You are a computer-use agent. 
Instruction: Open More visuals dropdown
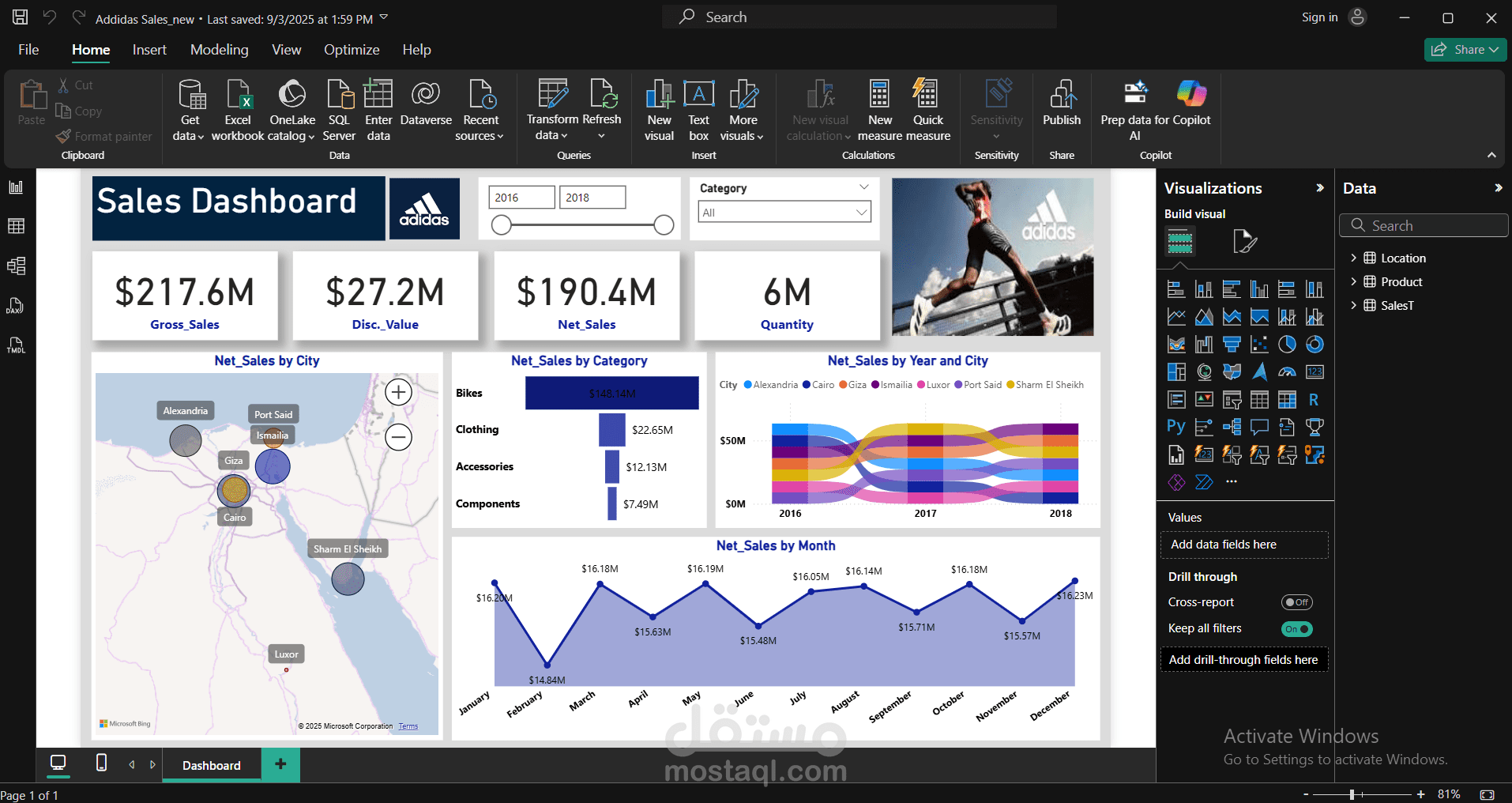click(x=743, y=110)
